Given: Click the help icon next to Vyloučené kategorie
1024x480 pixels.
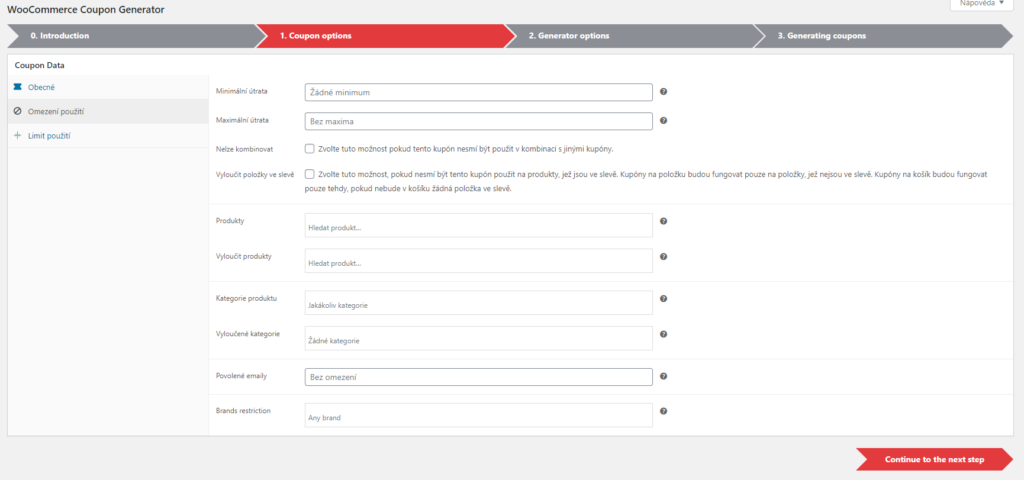Looking at the screenshot, I should [x=664, y=334].
